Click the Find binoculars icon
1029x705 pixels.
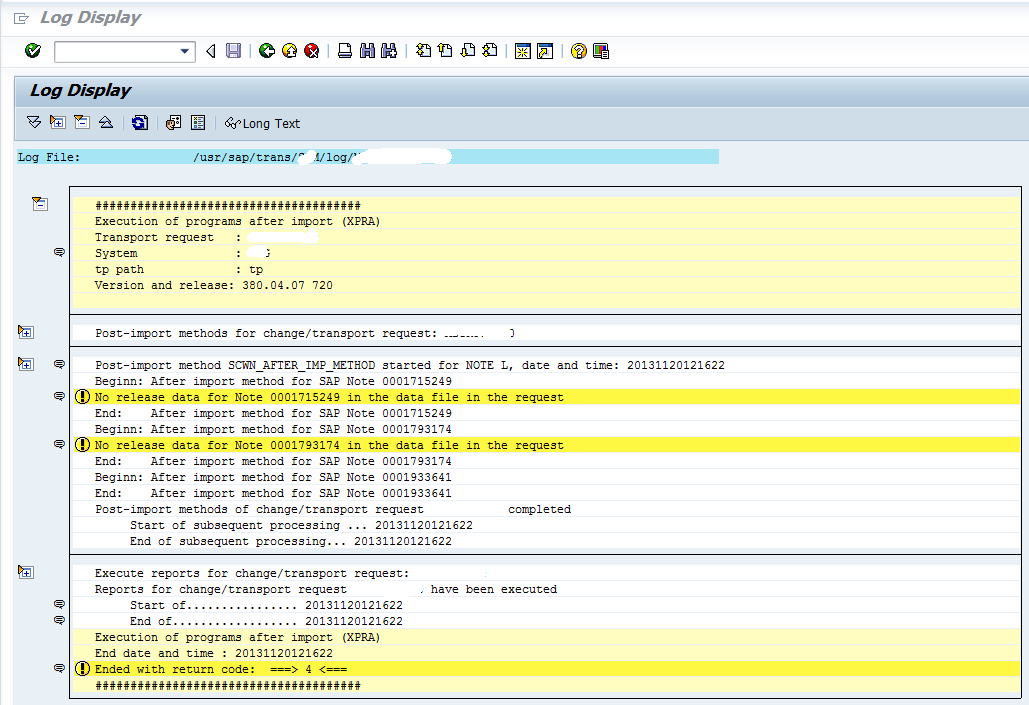tap(367, 51)
